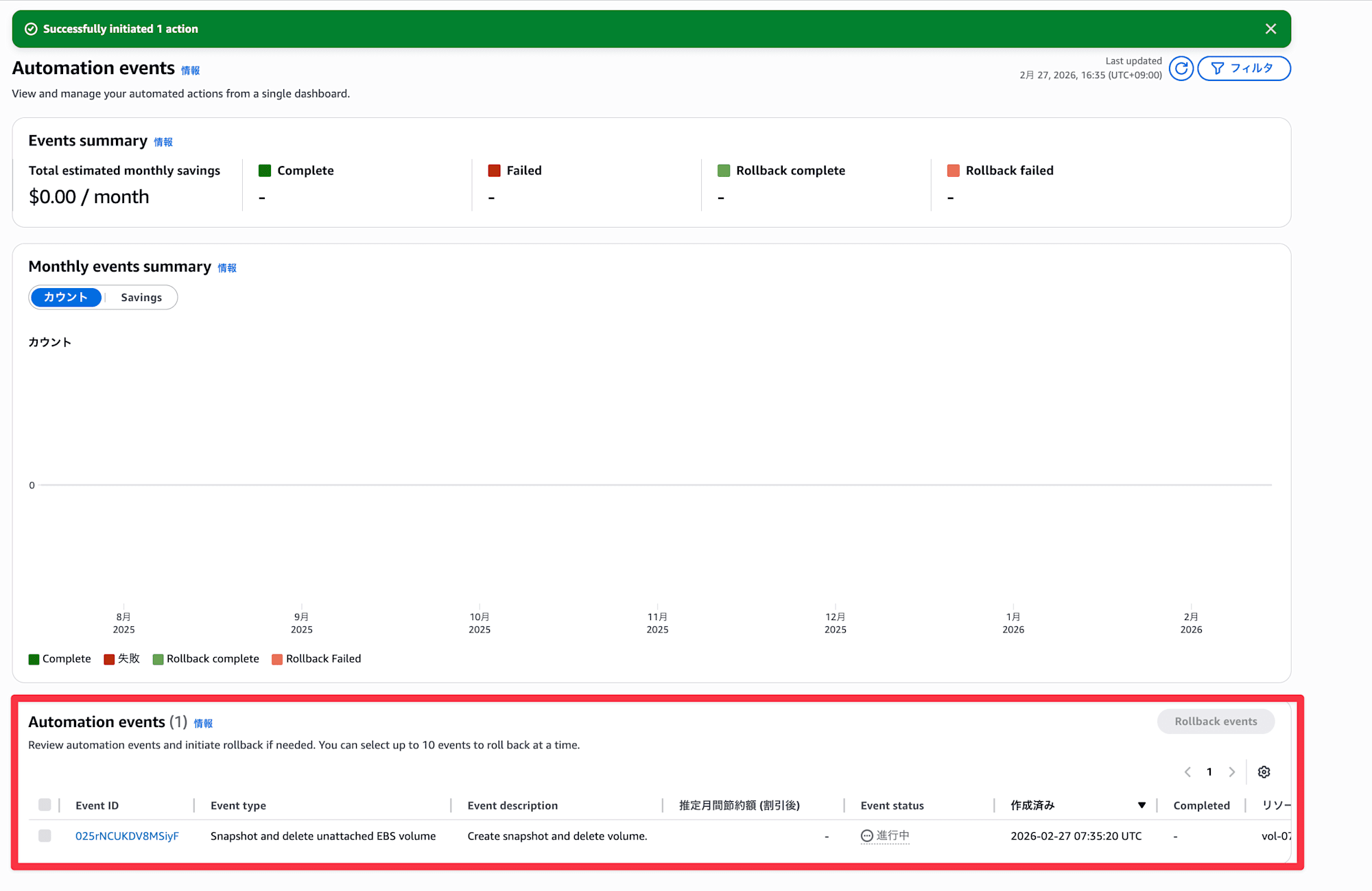The width and height of the screenshot is (1372, 891).
Task: Click Complete legend green swatch in chart
Action: tap(34, 659)
